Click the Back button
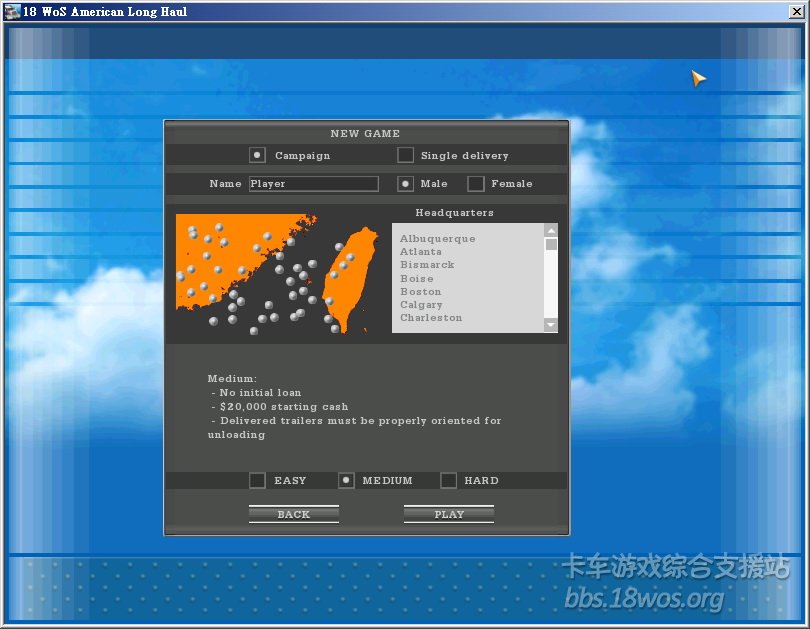This screenshot has width=810, height=629. [x=294, y=514]
